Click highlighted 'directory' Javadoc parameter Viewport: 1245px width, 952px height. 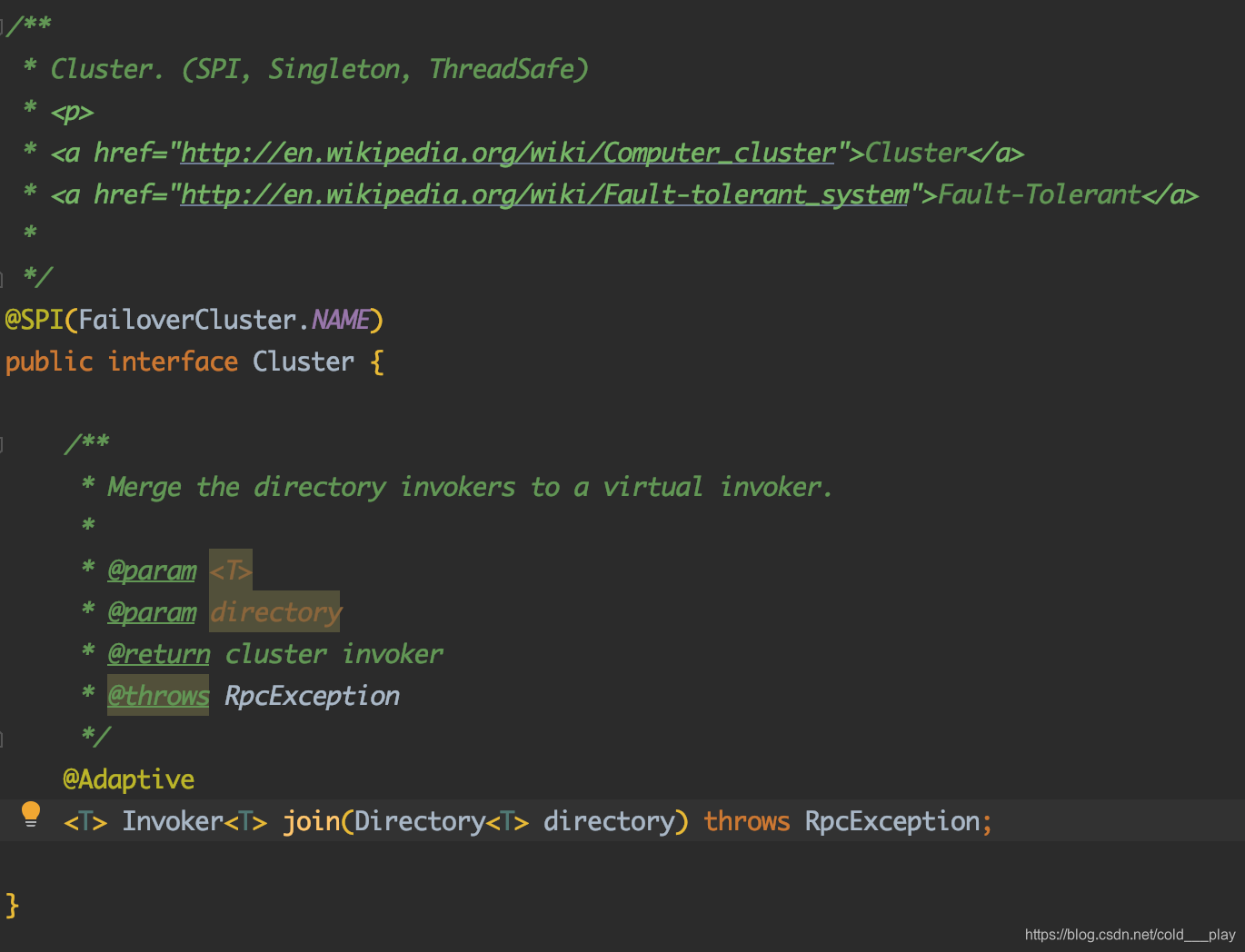275,612
